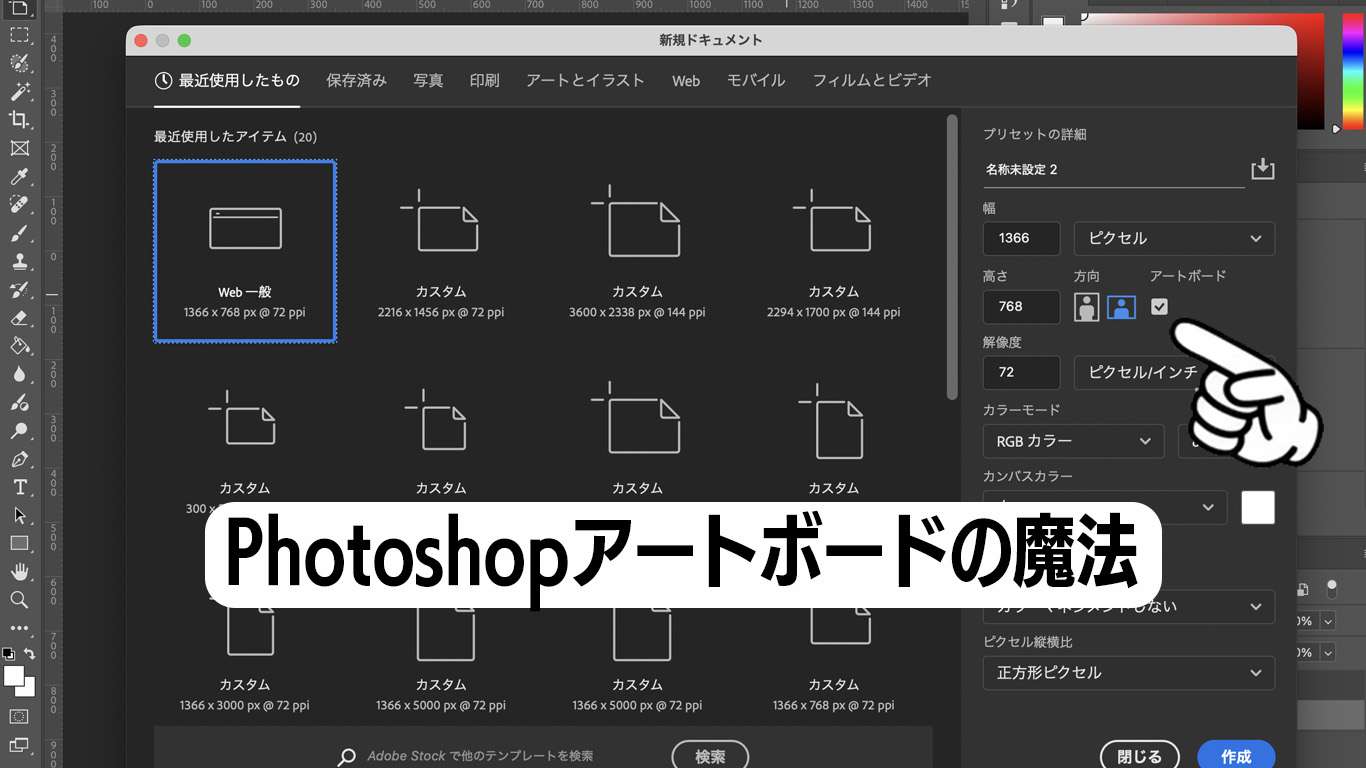This screenshot has height=768, width=1366.
Task: Select the Brush tool
Action: point(19,234)
